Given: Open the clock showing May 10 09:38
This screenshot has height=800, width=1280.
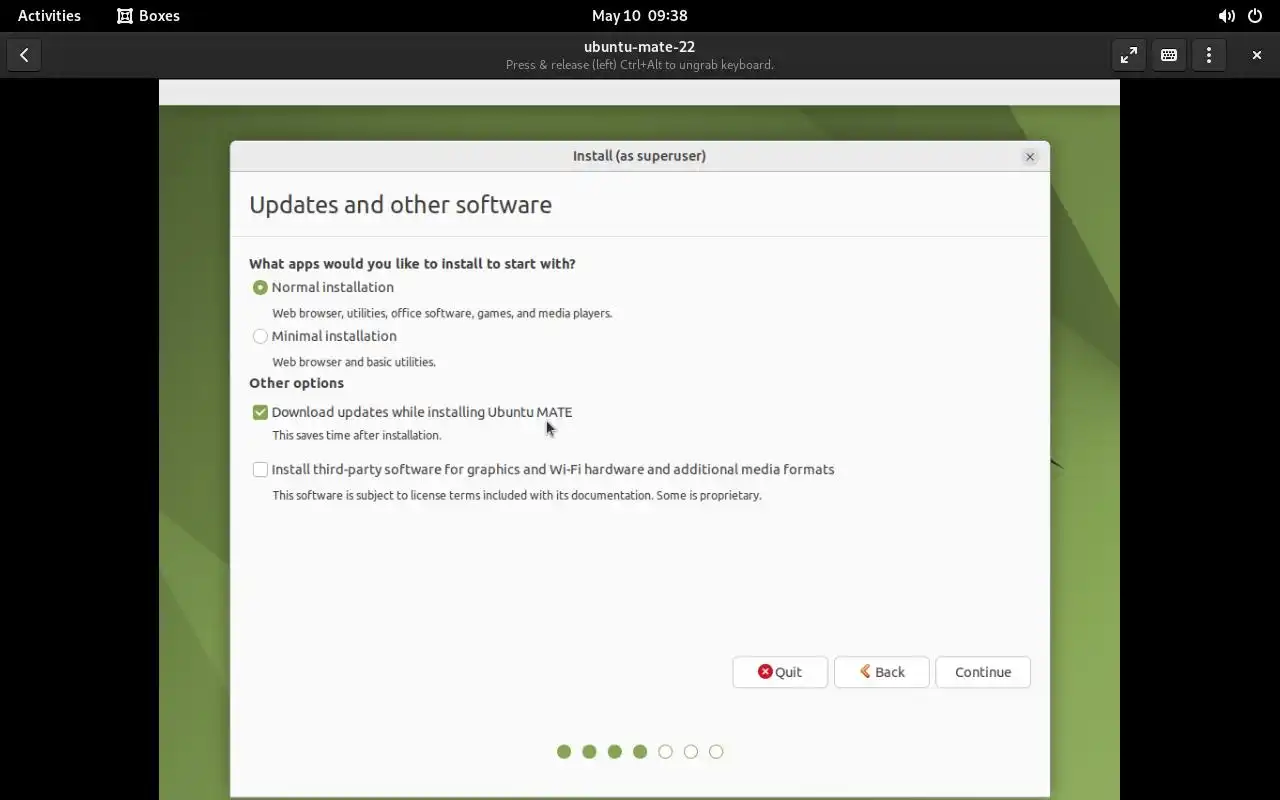Looking at the screenshot, I should click(640, 16).
